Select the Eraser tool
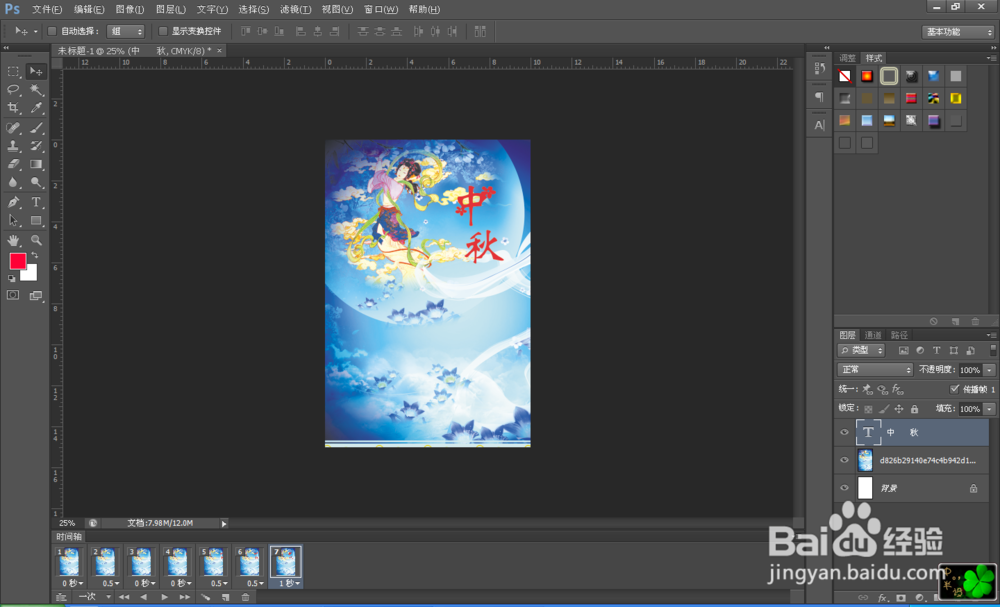1000x607 pixels. 13,164
